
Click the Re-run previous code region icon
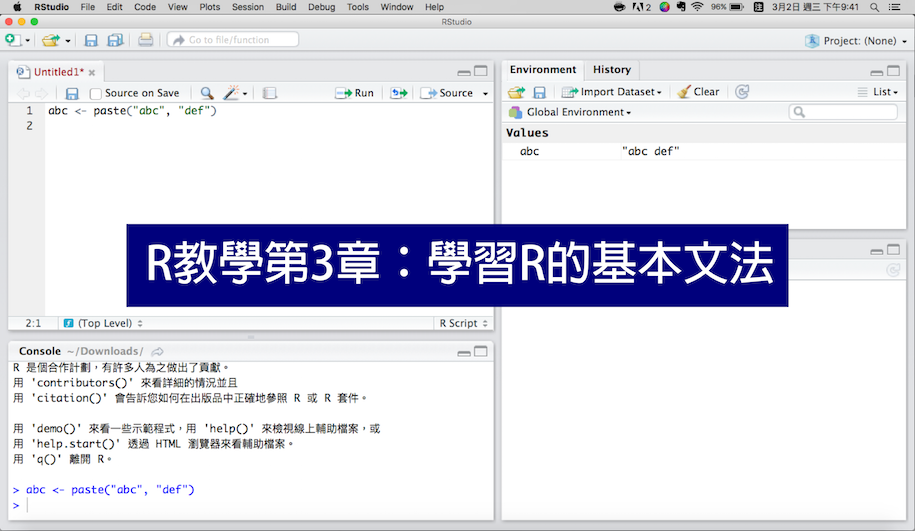pos(399,93)
